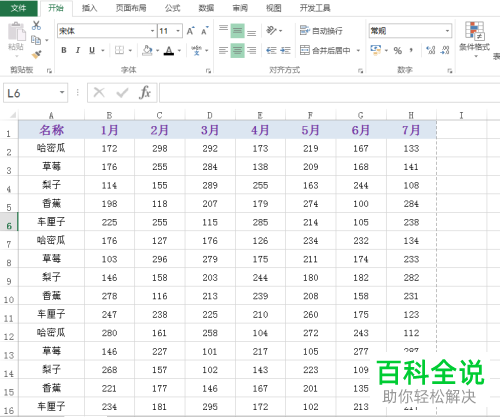
Task: Click header cell 7月
Action: (411, 130)
